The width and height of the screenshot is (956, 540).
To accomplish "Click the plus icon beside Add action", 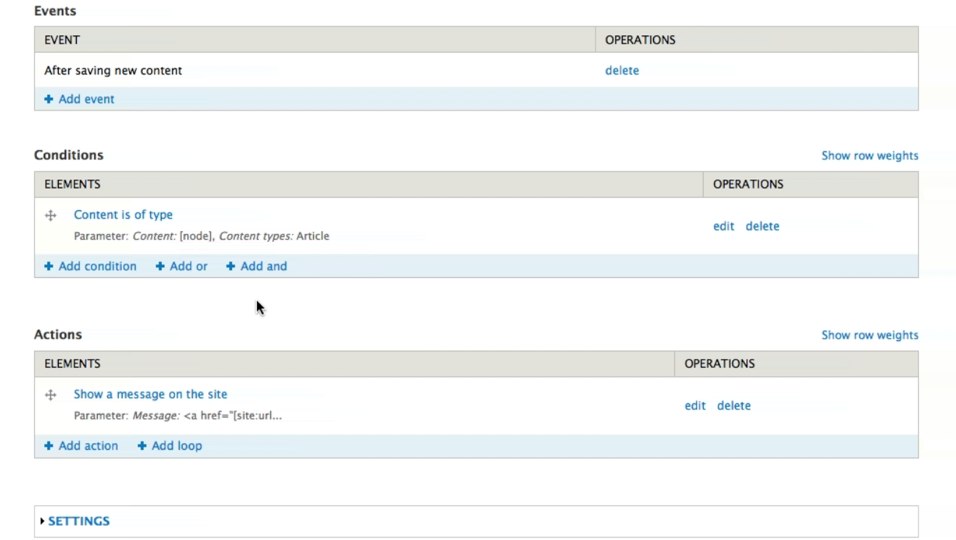I will (49, 446).
